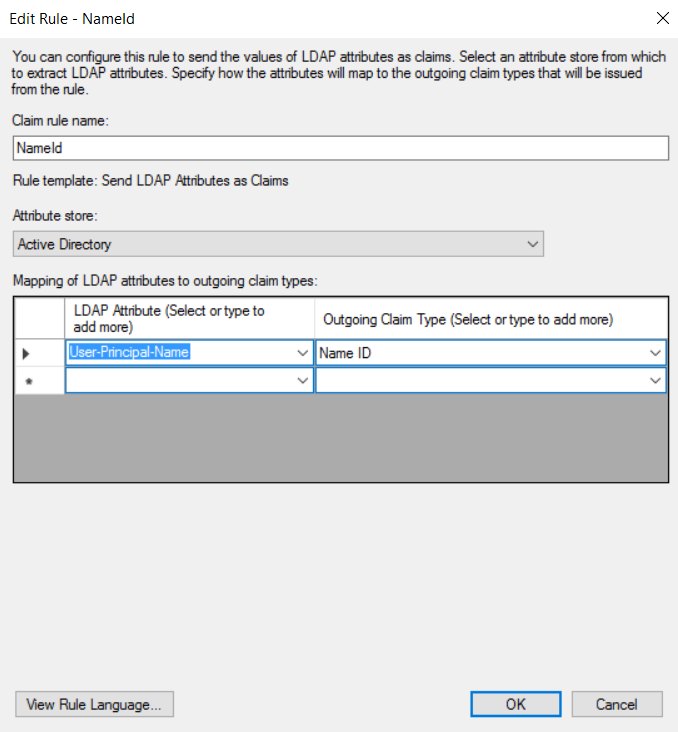Open the empty Outgoing Claim Type dropdown arrow

(655, 380)
